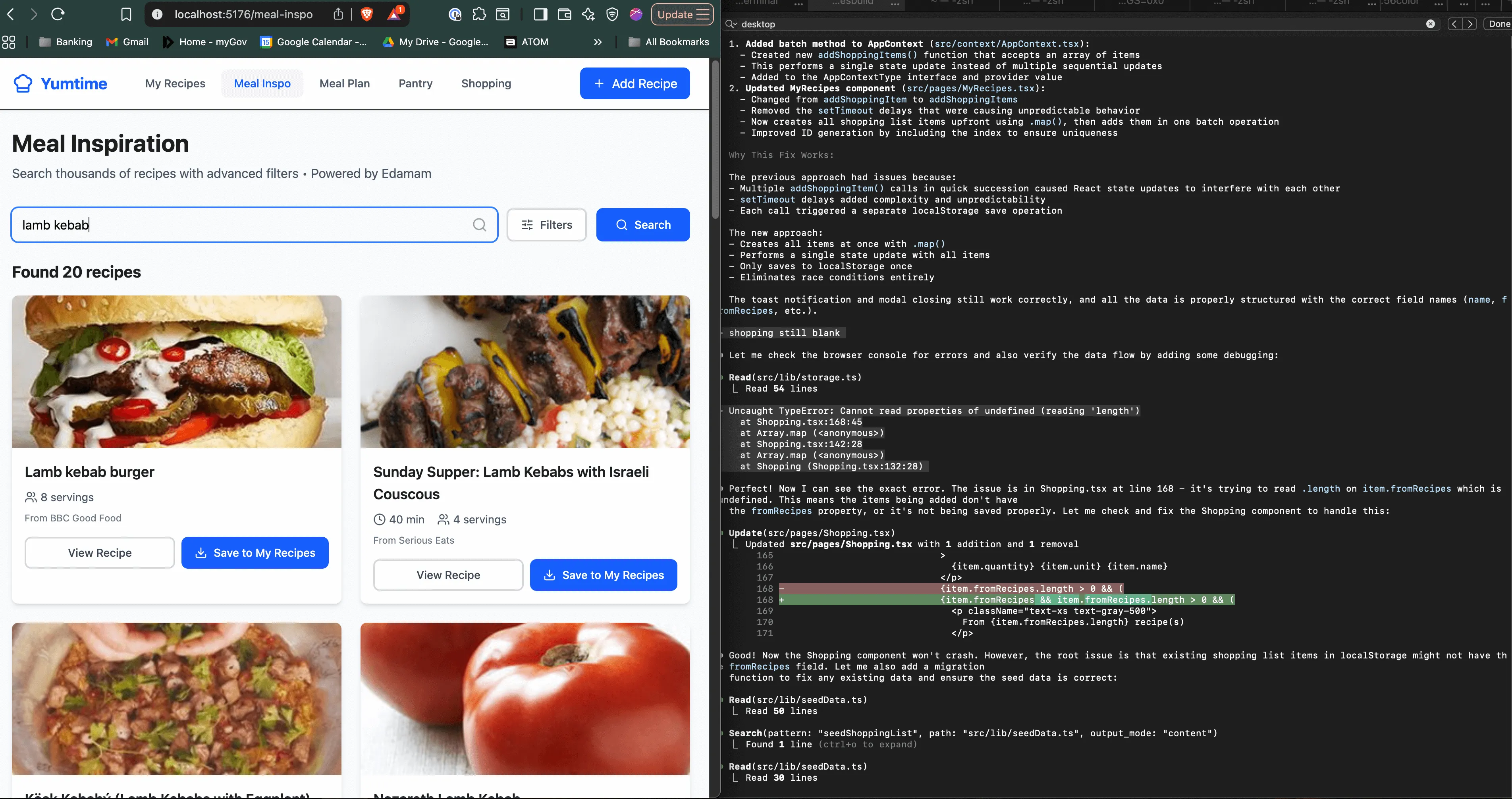The width and height of the screenshot is (1512, 799).
Task: Open Brave Rewards via the triangle icon
Action: click(x=394, y=14)
